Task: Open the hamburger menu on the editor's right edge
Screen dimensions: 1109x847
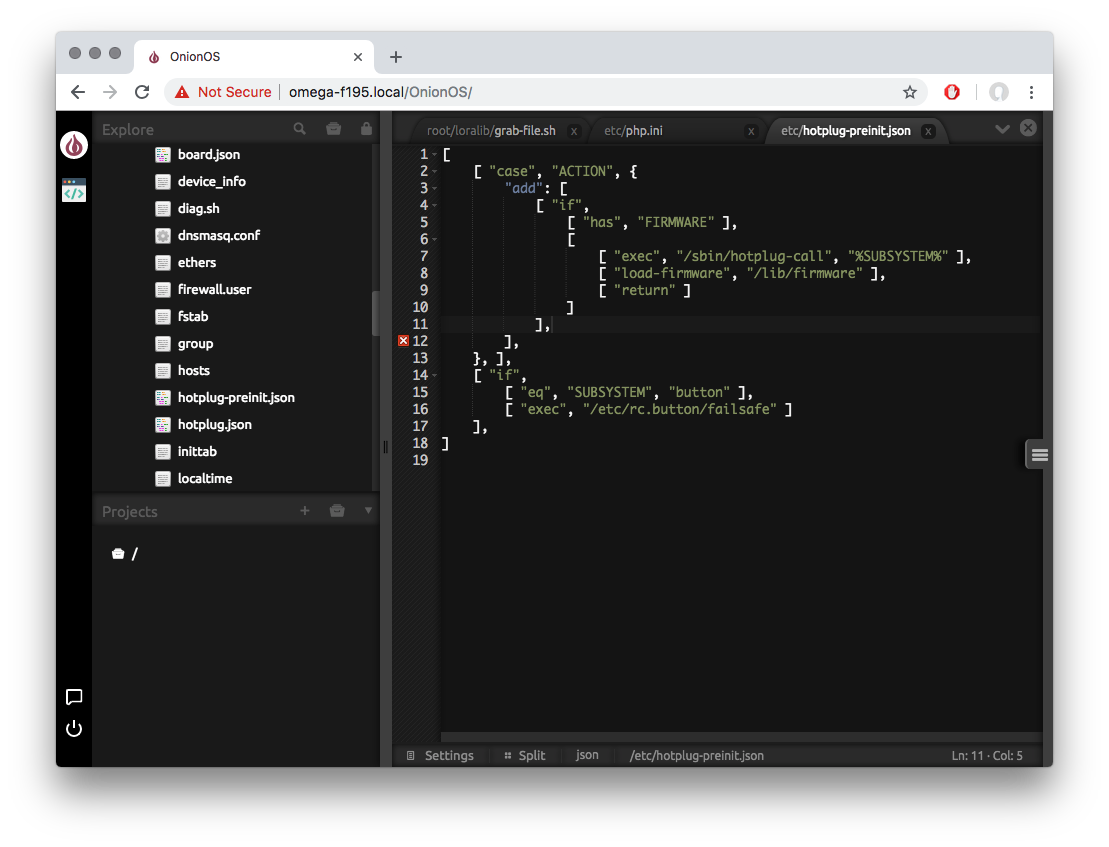Action: (x=1037, y=453)
